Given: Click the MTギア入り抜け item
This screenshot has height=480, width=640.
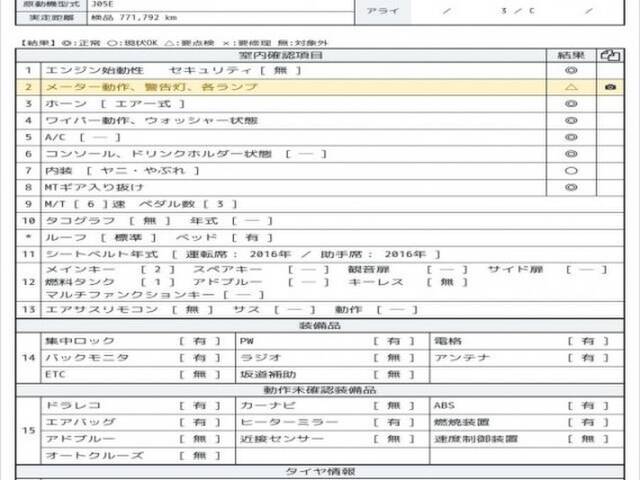Looking at the screenshot, I should tap(94, 187).
